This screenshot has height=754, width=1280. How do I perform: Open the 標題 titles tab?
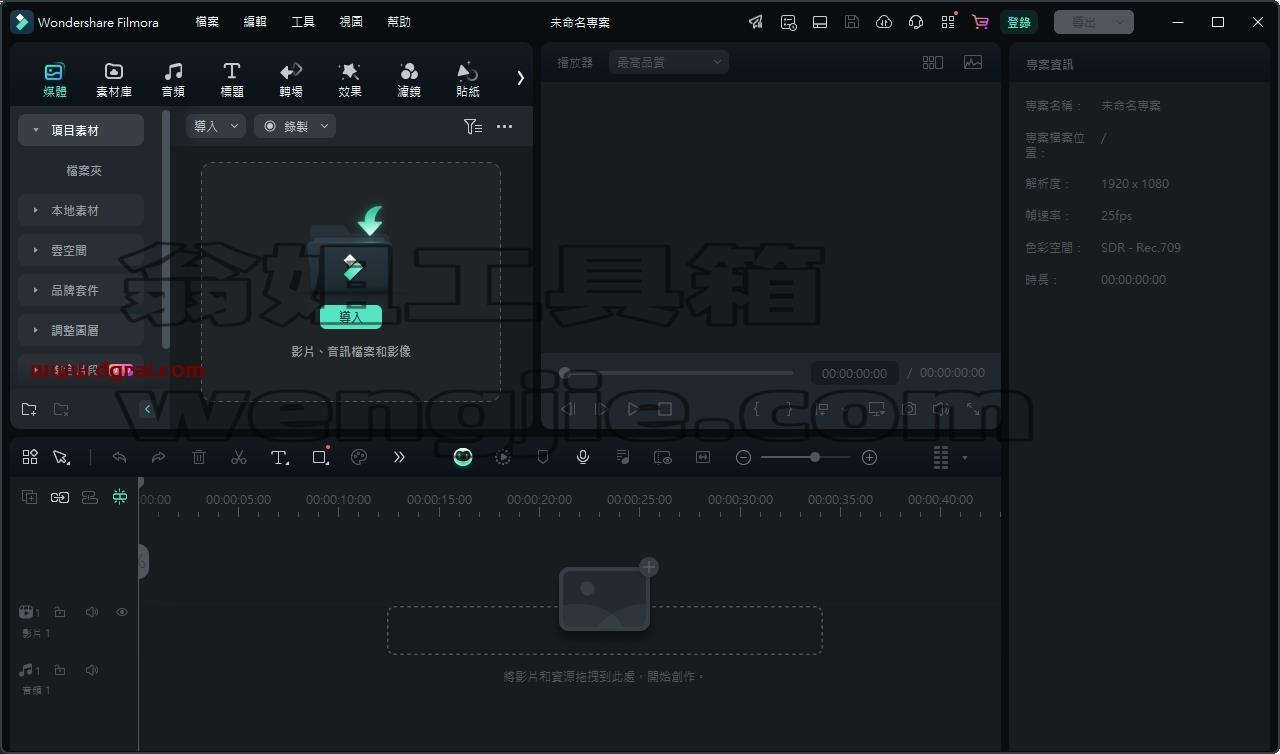pyautogui.click(x=231, y=79)
